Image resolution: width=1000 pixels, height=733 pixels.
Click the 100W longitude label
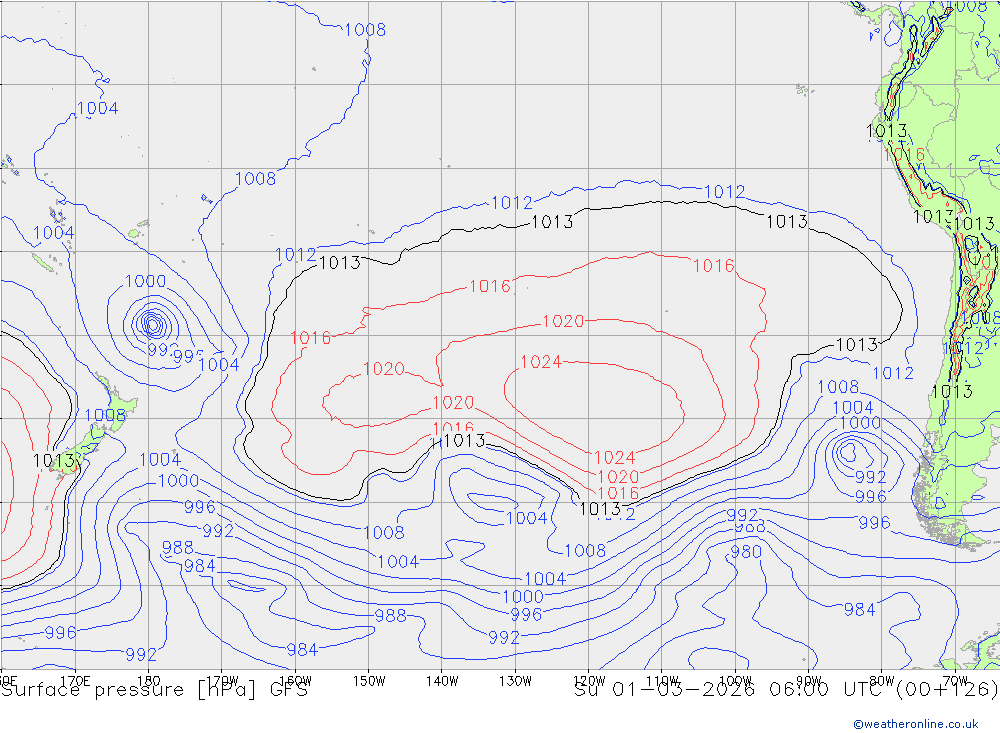(735, 681)
